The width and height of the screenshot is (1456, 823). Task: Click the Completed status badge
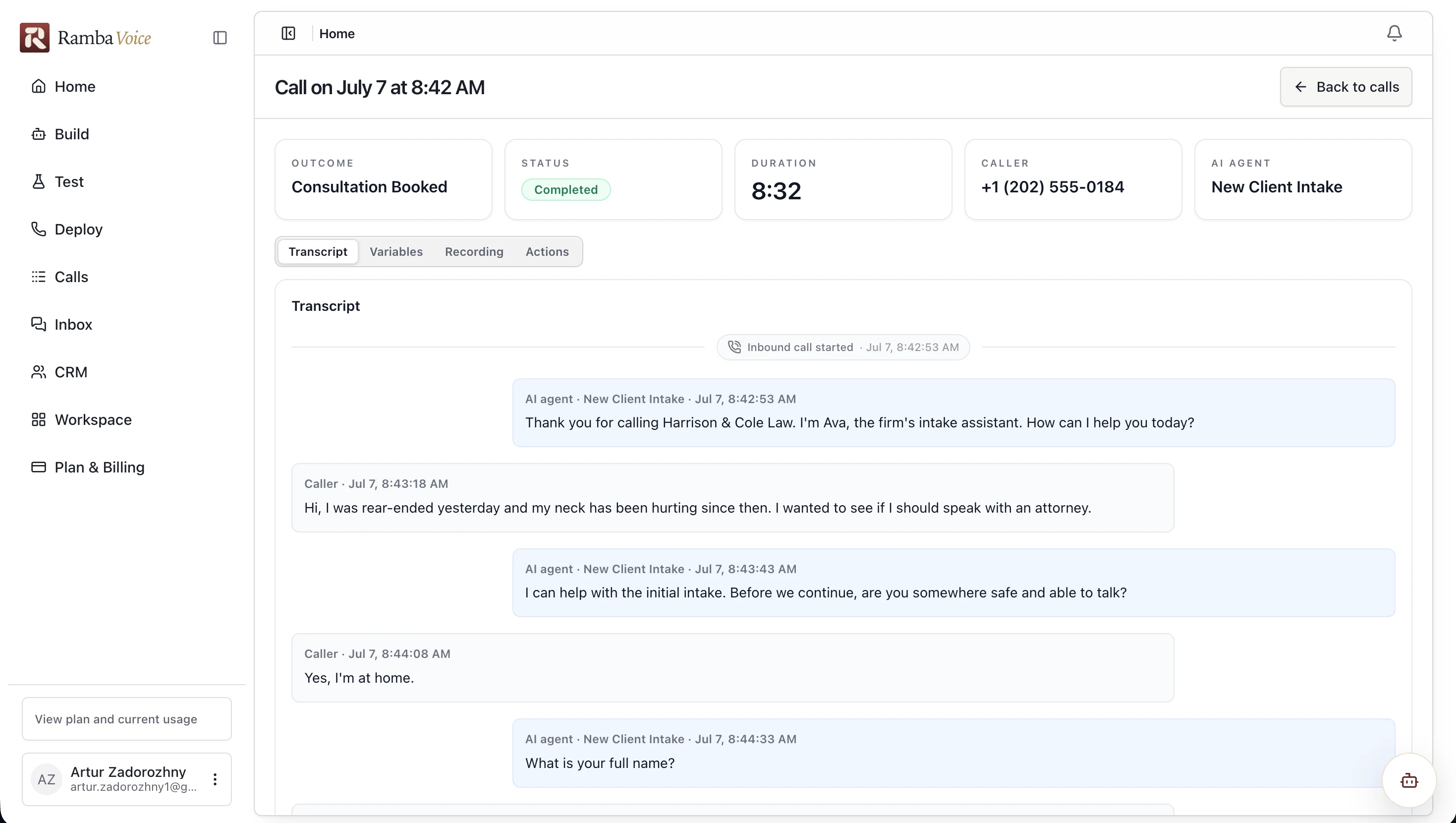pyautogui.click(x=566, y=189)
